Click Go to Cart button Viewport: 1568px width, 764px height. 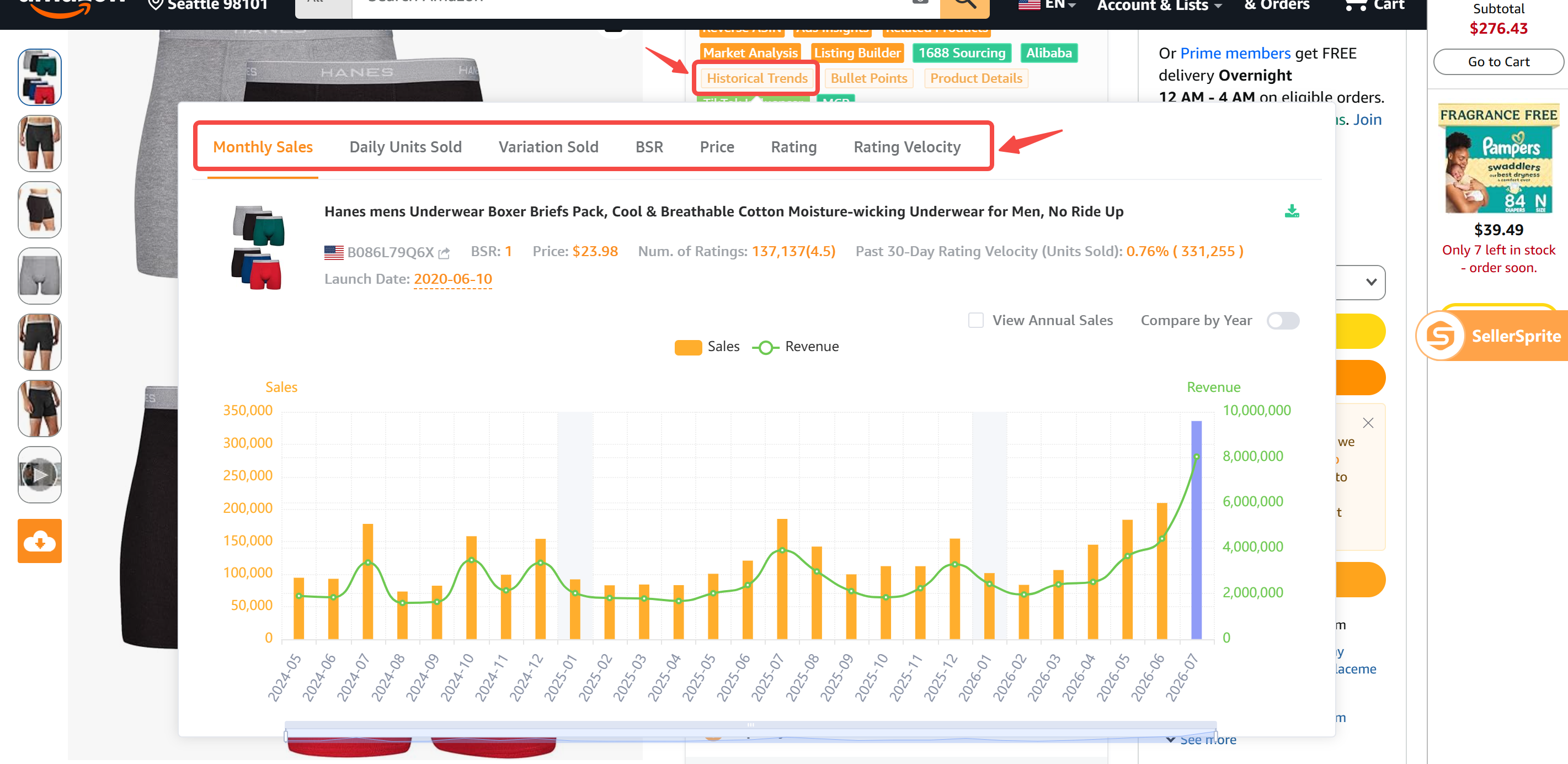coord(1498,61)
